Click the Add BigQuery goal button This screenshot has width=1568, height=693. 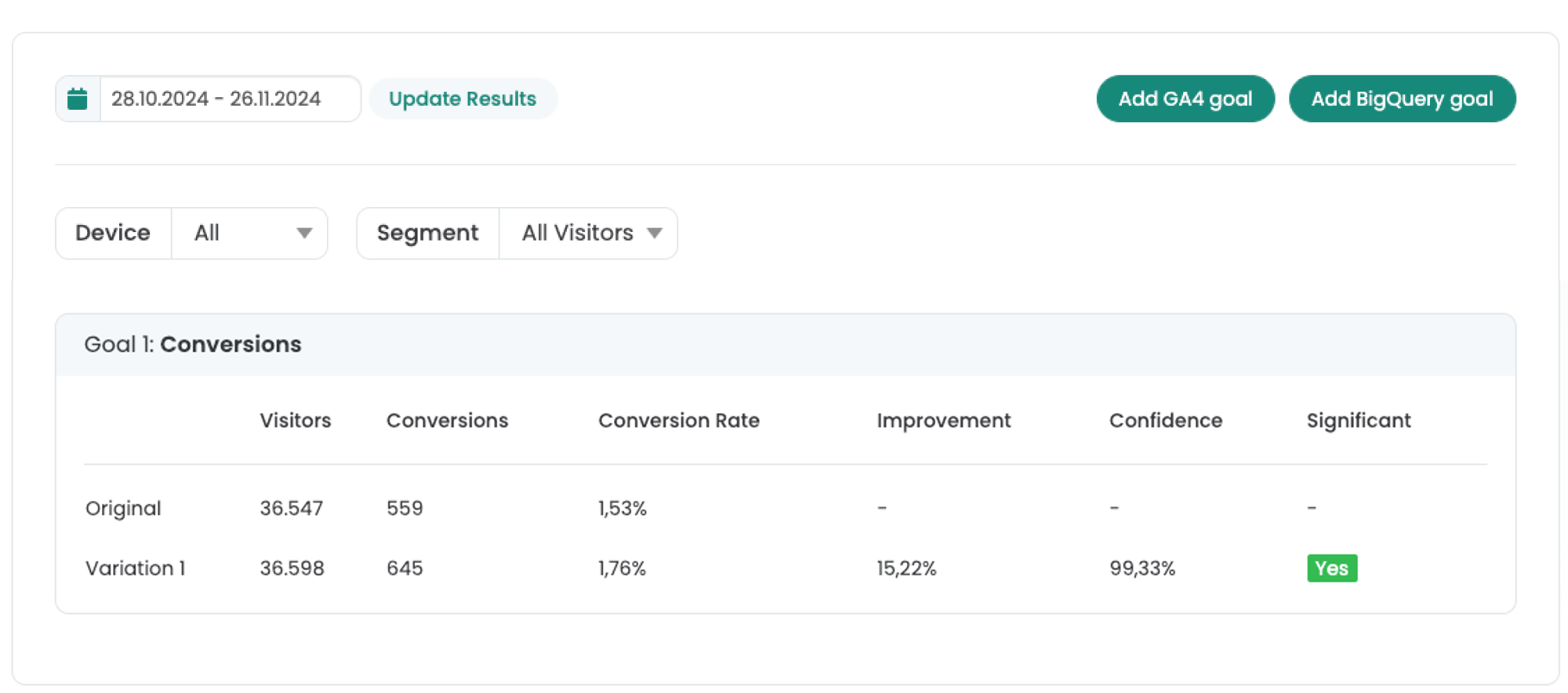[x=1402, y=99]
